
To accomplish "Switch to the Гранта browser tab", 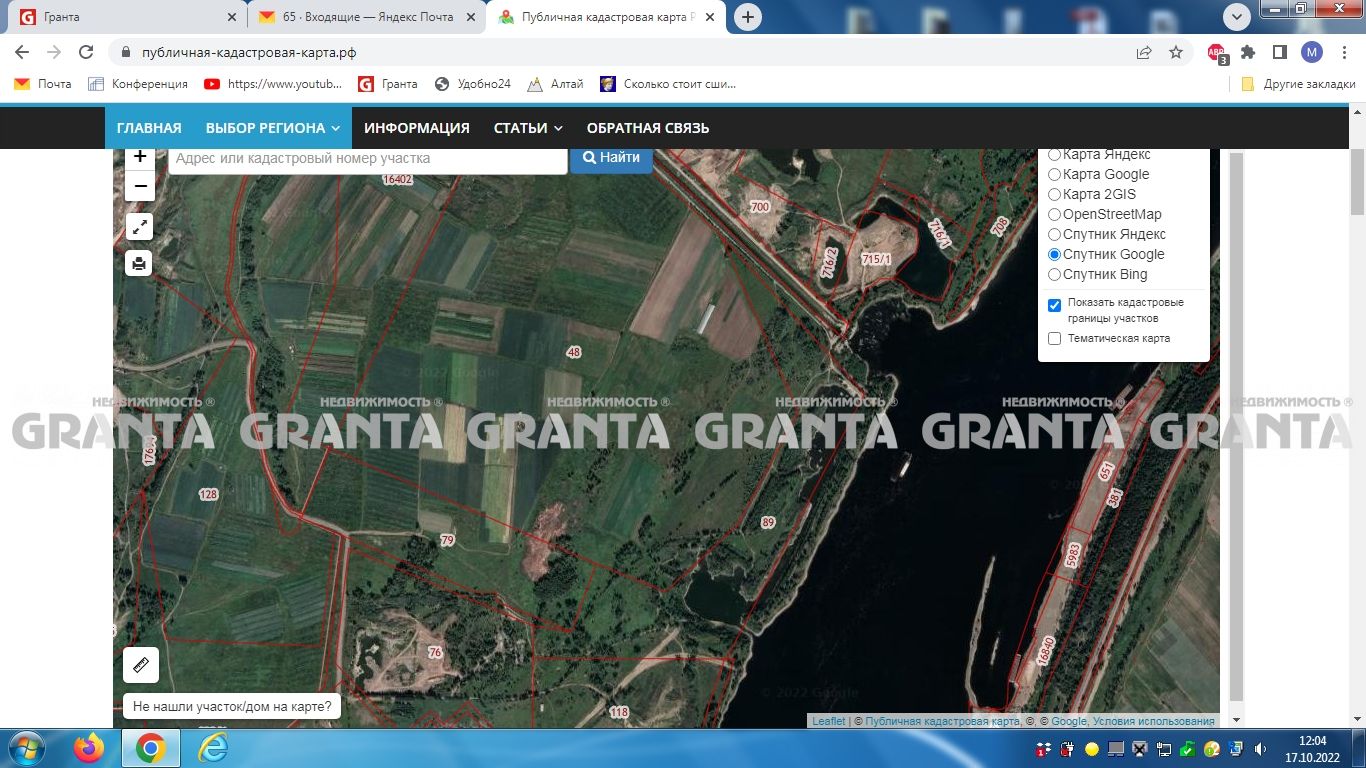I will point(124,17).
